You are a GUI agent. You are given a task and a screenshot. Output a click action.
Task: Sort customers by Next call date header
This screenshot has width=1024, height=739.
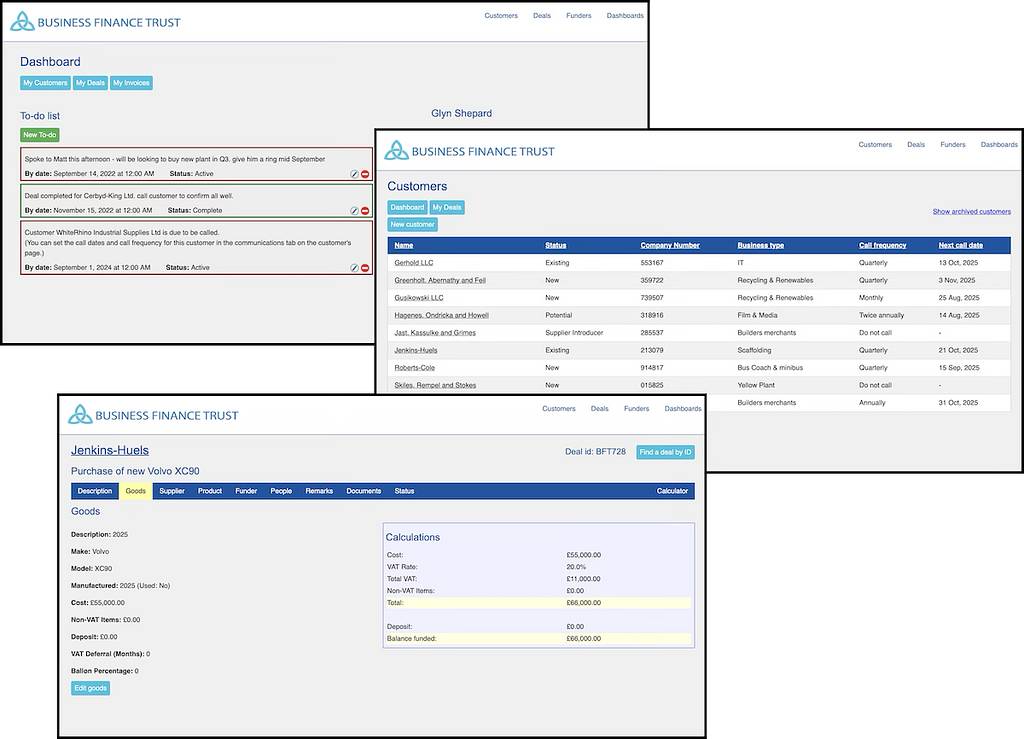pos(960,245)
